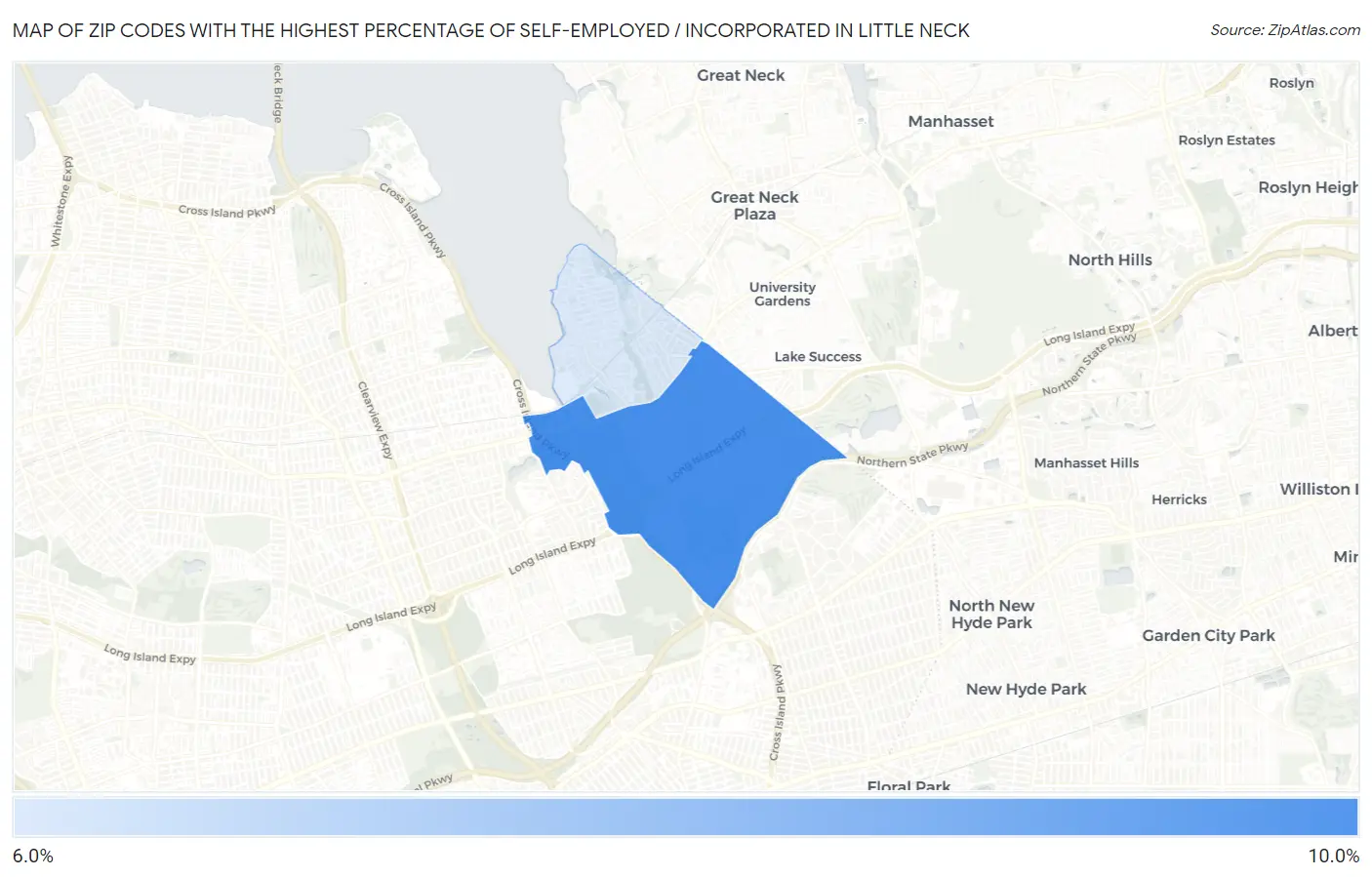This screenshot has width=1372, height=877.
Task: Click the Roslyn Estates map label
Action: point(1227,140)
